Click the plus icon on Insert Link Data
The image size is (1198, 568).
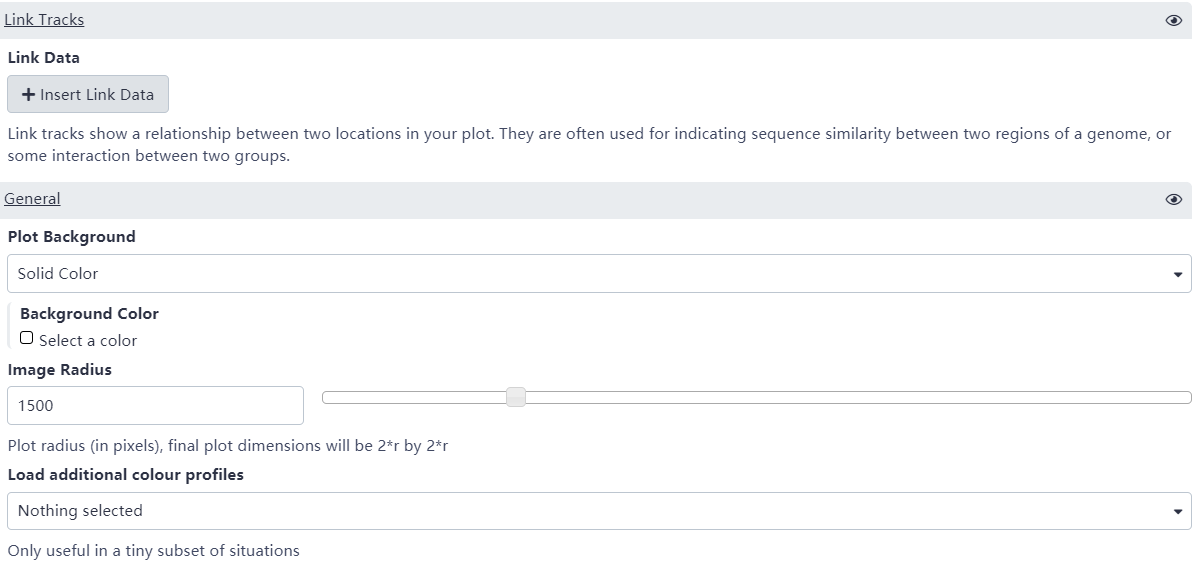(x=29, y=95)
